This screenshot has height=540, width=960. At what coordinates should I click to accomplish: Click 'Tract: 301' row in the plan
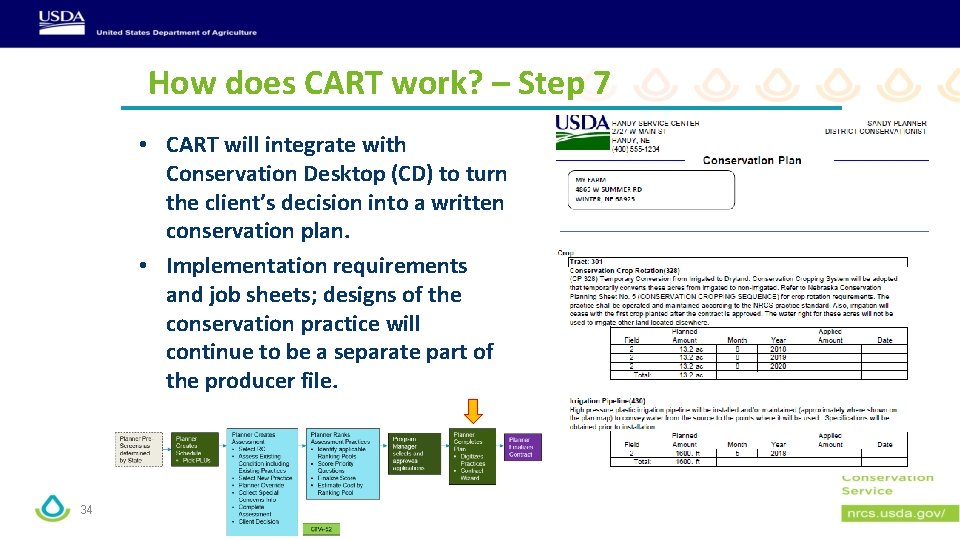click(738, 261)
